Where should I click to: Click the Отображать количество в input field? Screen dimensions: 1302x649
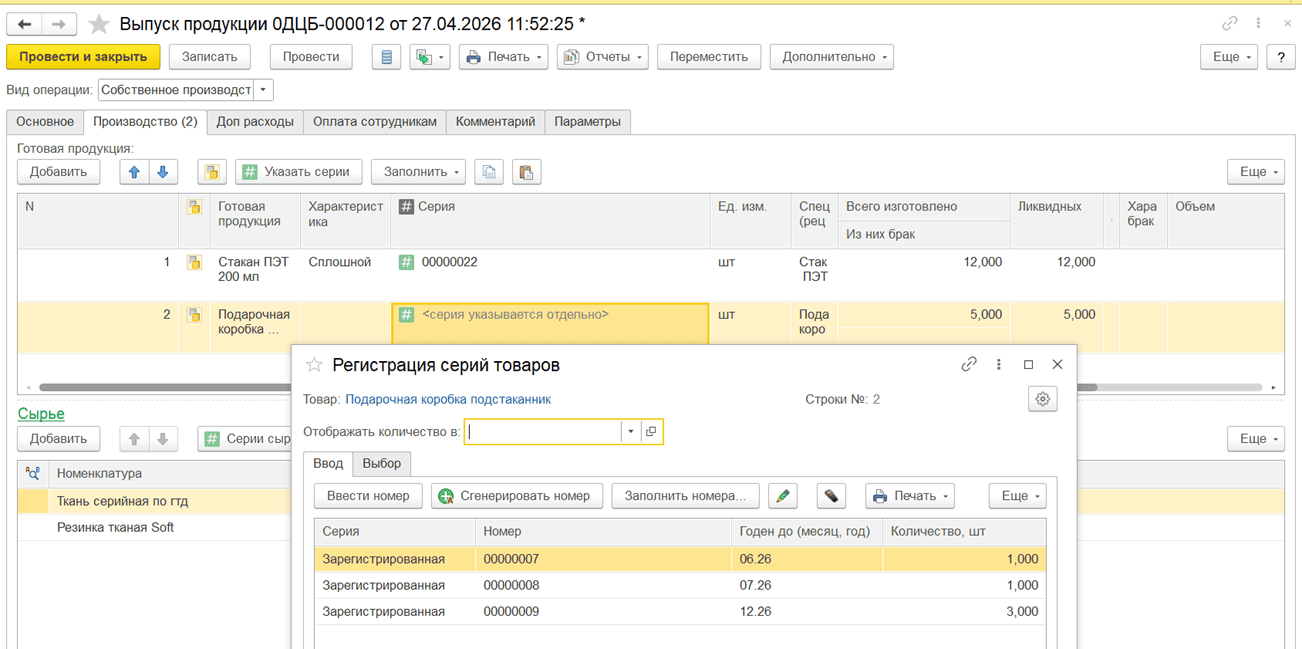pyautogui.click(x=543, y=432)
